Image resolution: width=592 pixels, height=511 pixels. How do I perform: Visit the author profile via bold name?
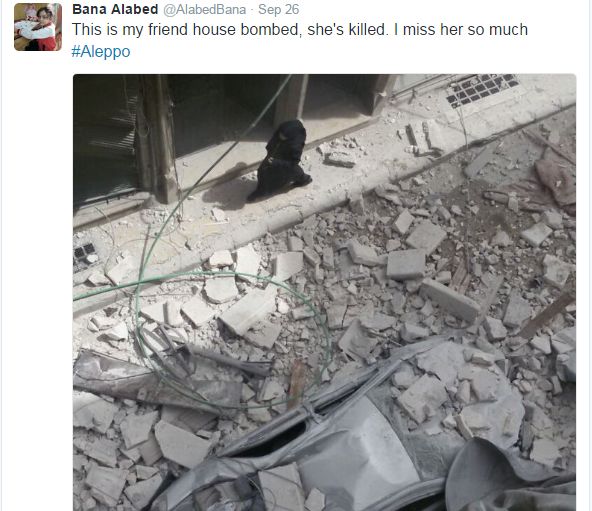115,9
